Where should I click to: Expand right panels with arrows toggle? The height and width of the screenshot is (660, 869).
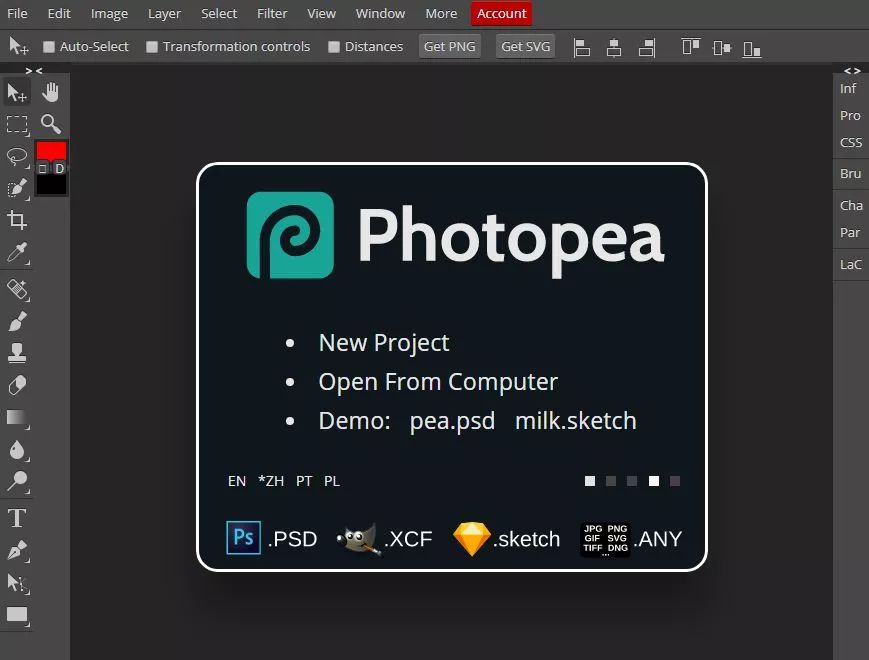852,70
